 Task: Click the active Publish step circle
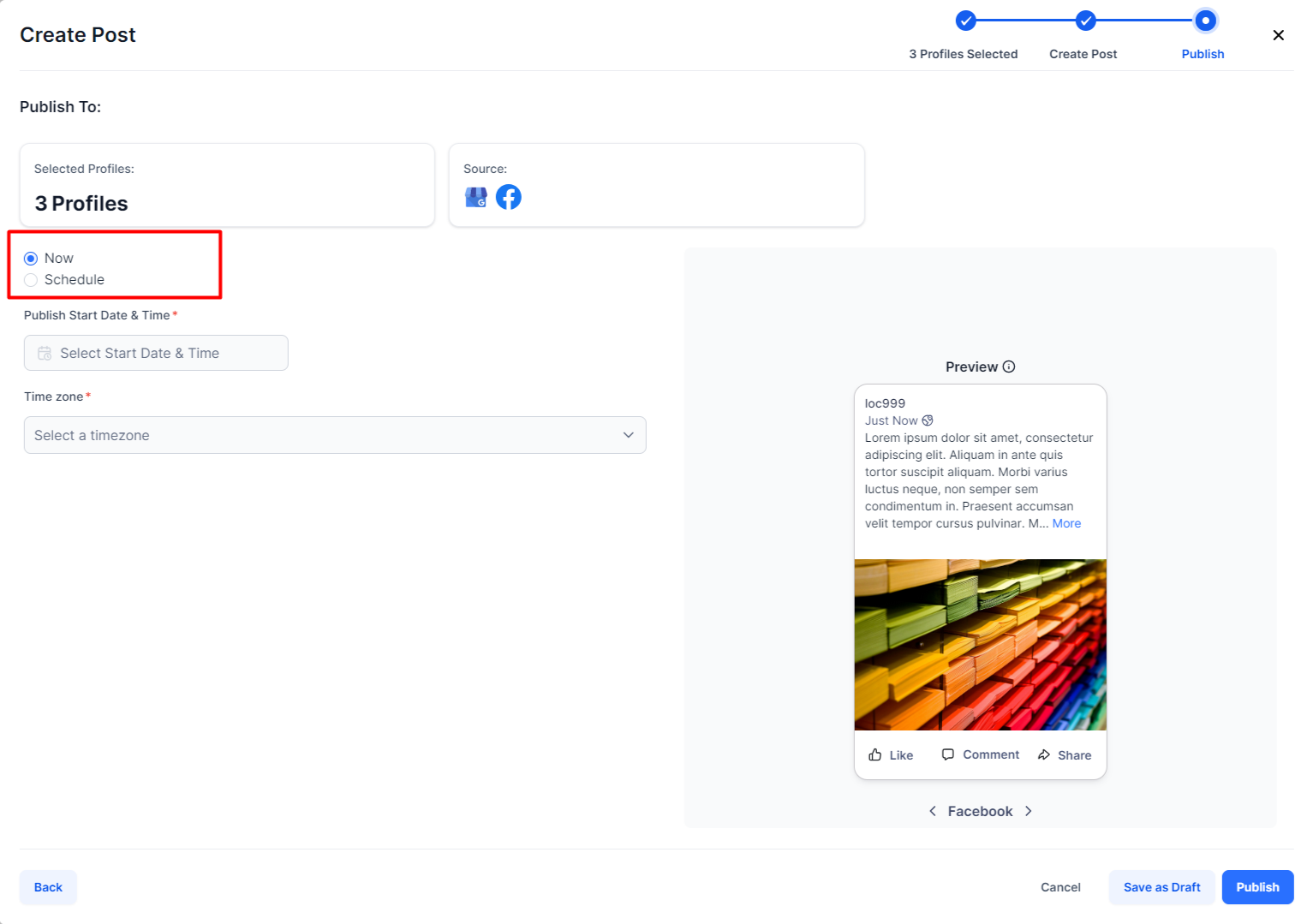tap(1205, 21)
